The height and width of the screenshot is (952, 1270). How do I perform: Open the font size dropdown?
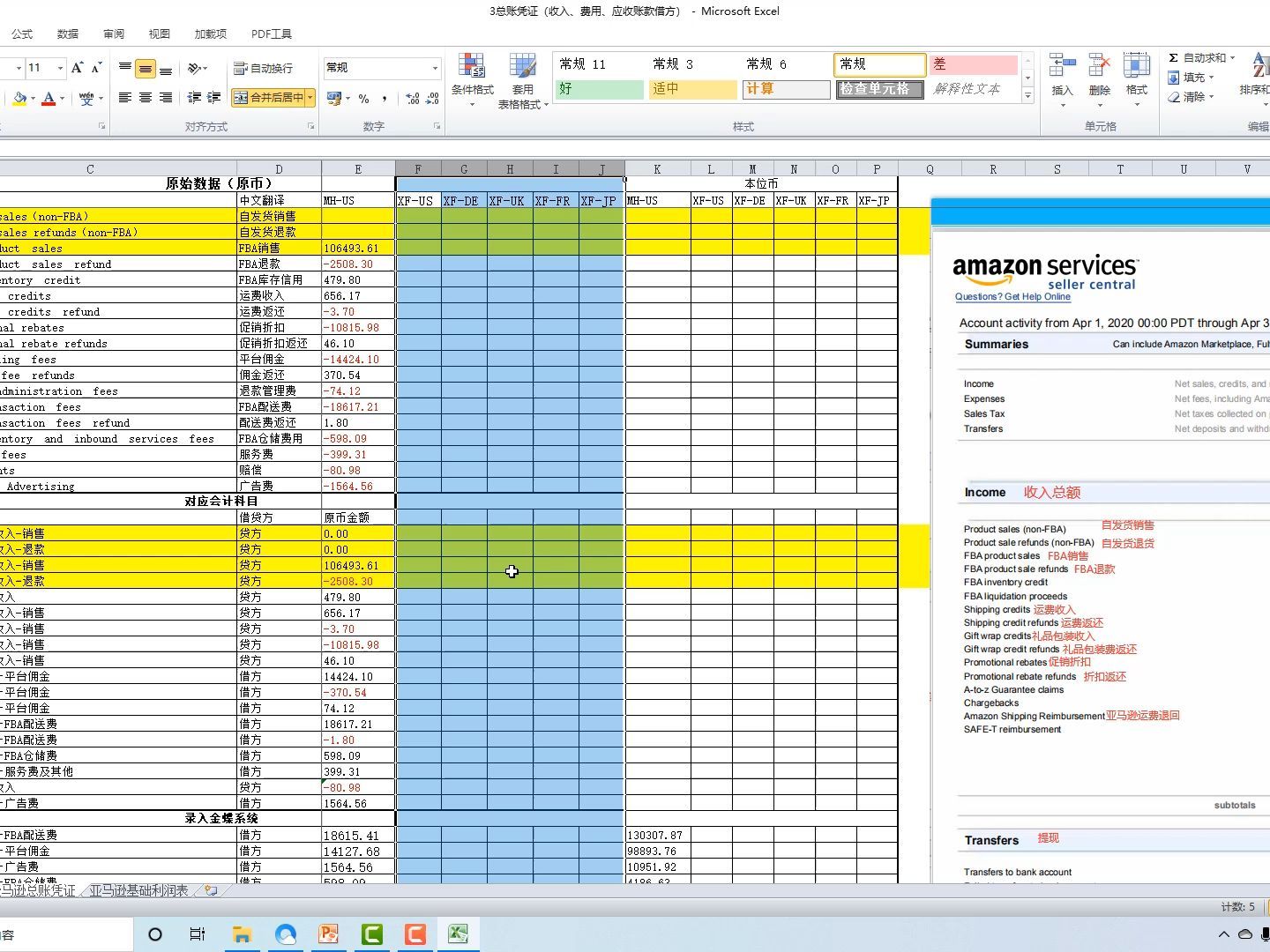point(60,68)
